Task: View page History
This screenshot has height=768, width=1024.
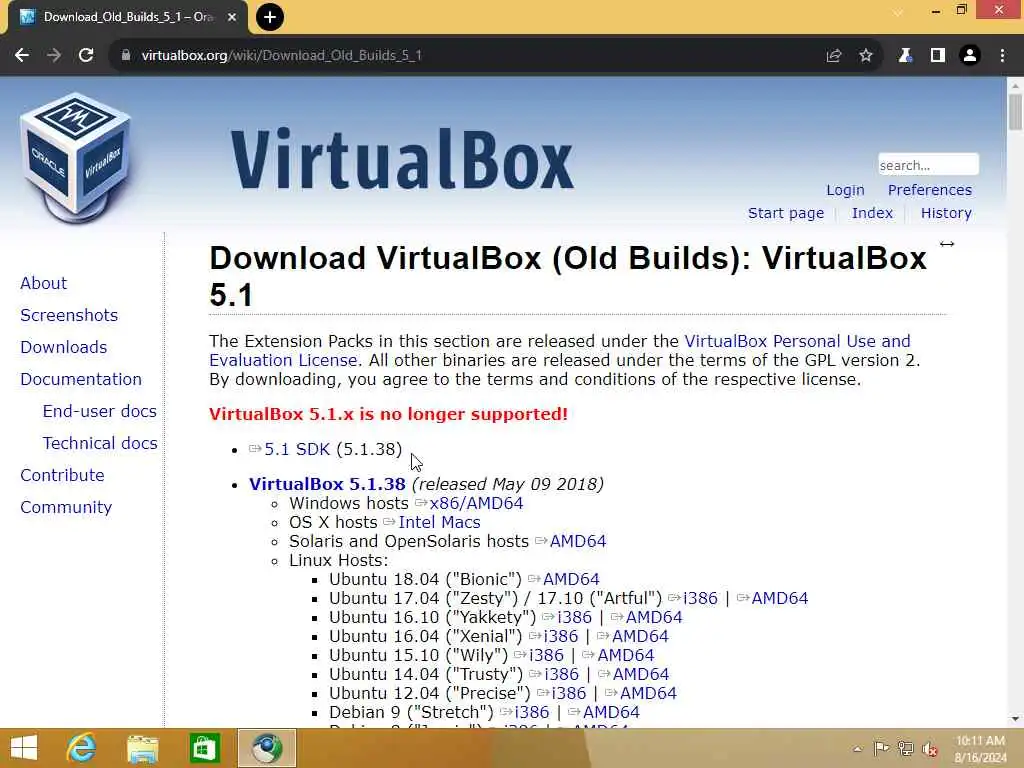Action: coord(946,213)
